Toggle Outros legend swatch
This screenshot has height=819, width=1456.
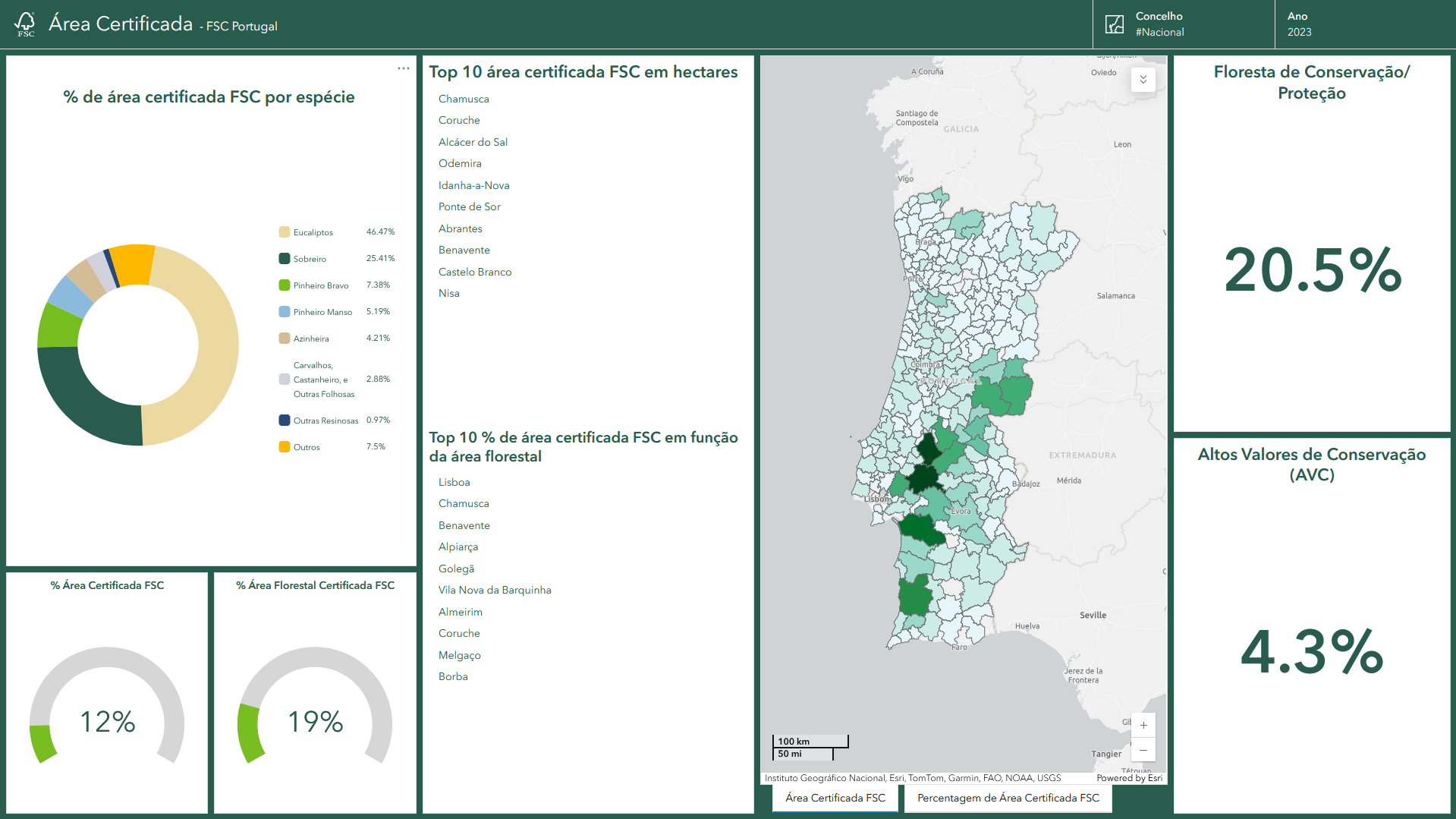[x=285, y=447]
